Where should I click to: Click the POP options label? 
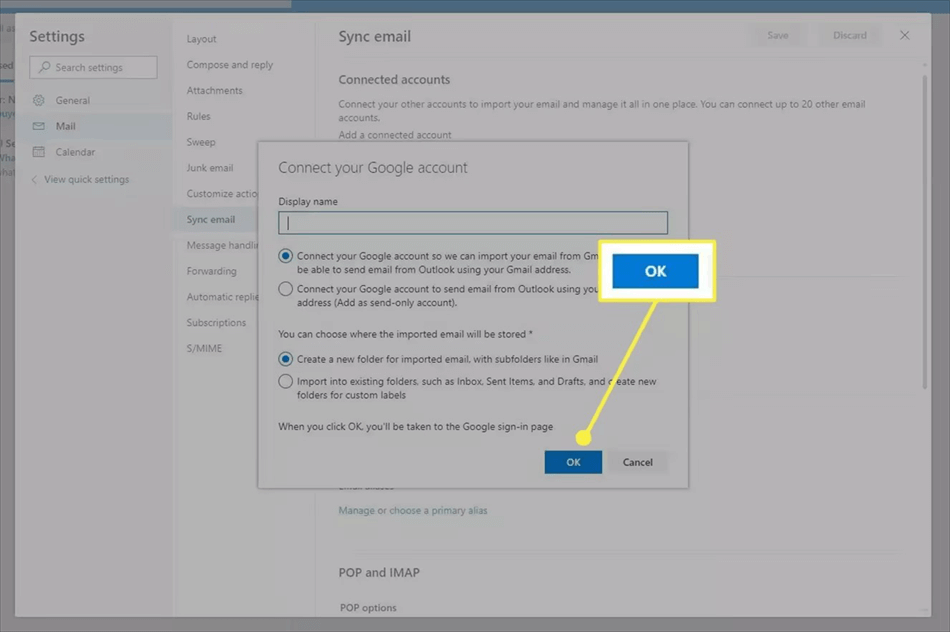pyautogui.click(x=368, y=607)
